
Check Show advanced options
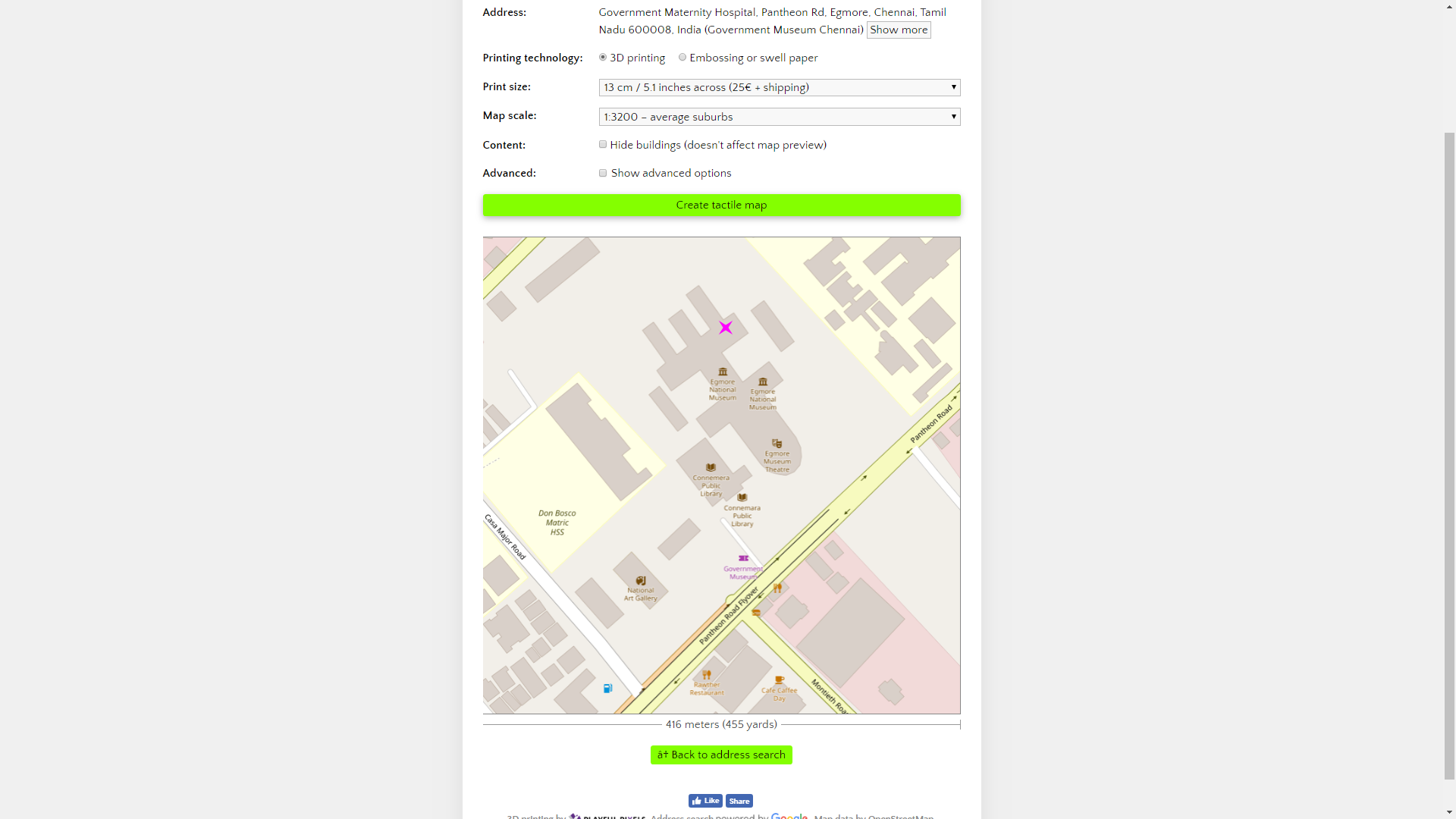coord(603,173)
